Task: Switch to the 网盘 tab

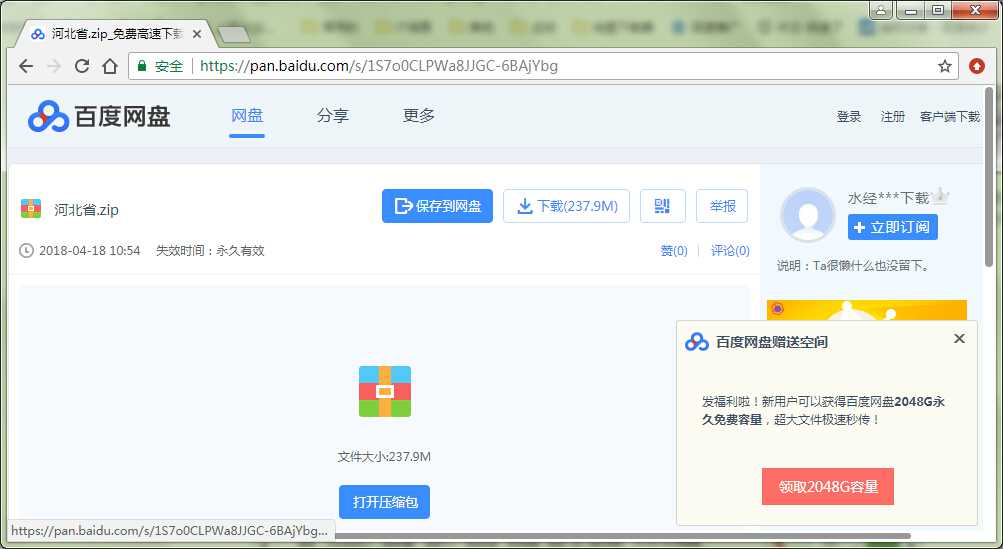Action: pos(247,116)
